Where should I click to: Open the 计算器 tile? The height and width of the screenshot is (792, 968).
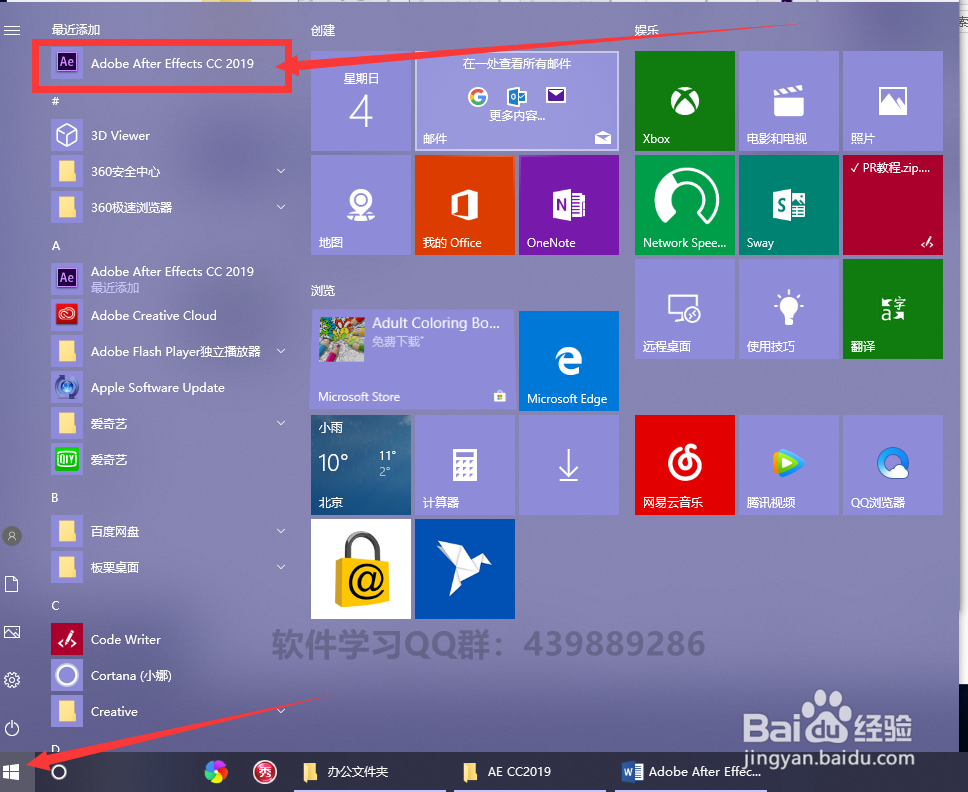465,465
